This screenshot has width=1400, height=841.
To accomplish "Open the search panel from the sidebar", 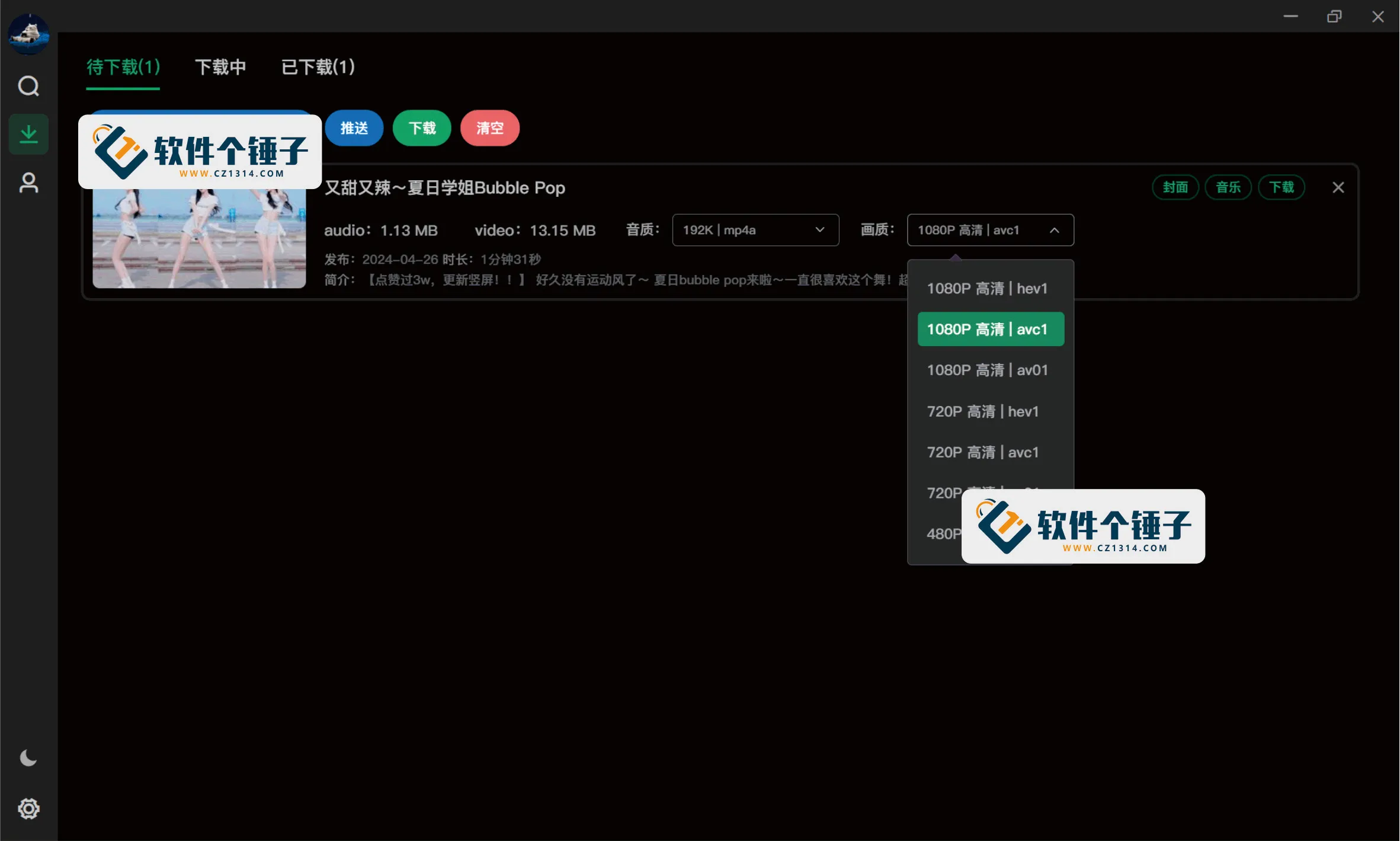I will pos(28,87).
